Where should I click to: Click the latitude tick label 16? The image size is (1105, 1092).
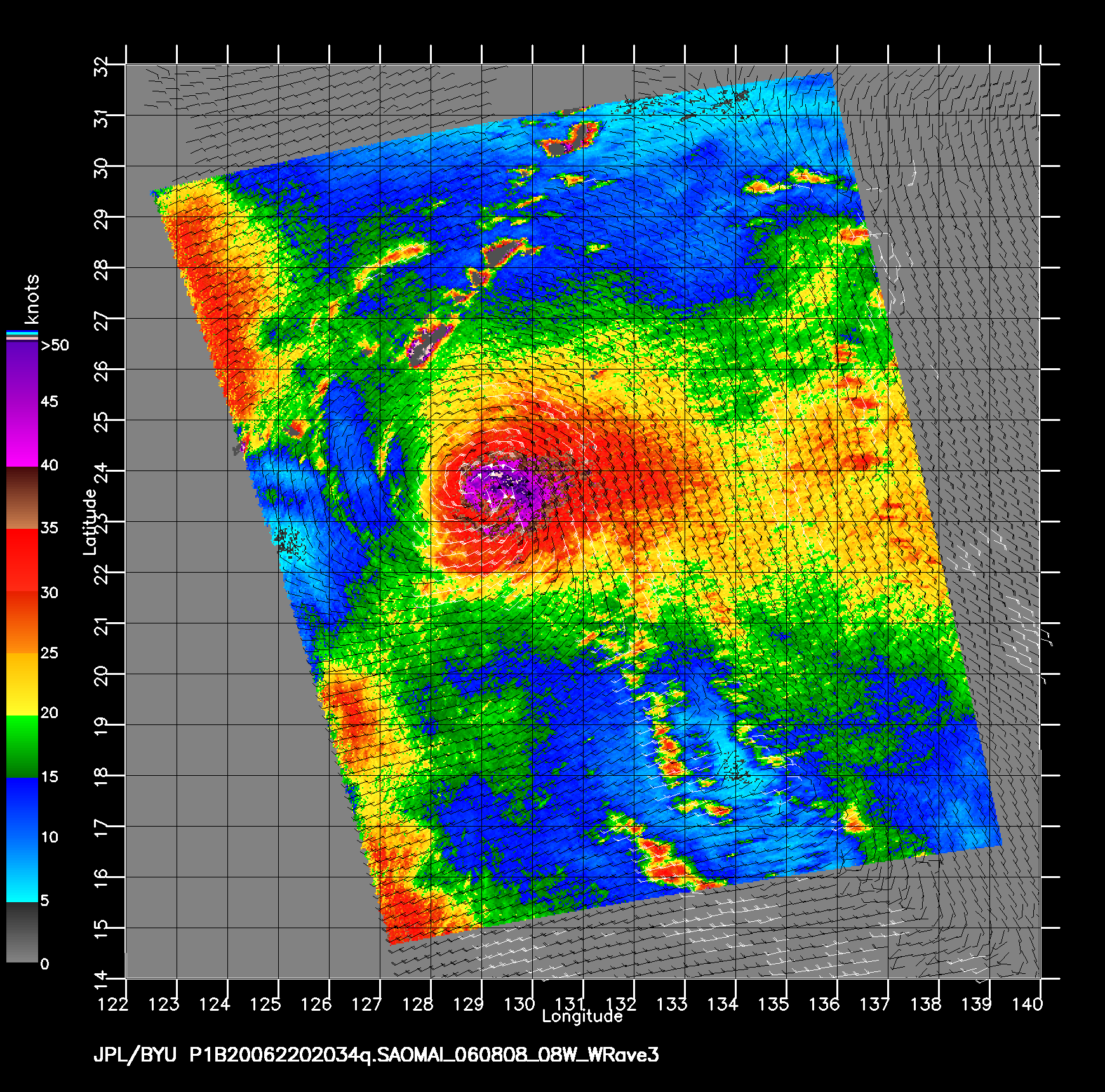(102, 879)
